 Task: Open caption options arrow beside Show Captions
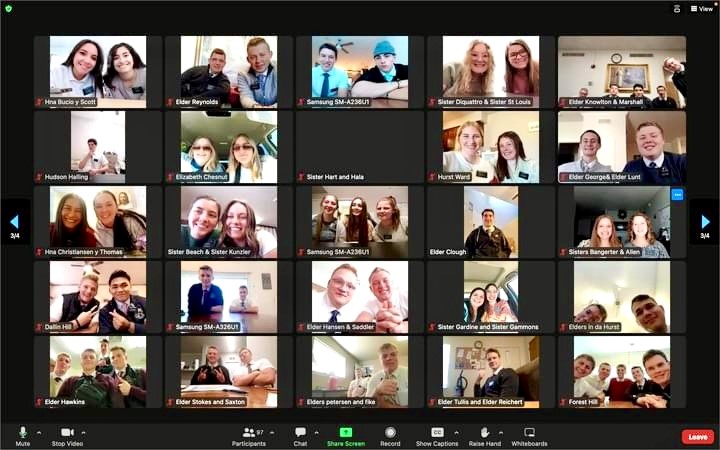[x=454, y=432]
